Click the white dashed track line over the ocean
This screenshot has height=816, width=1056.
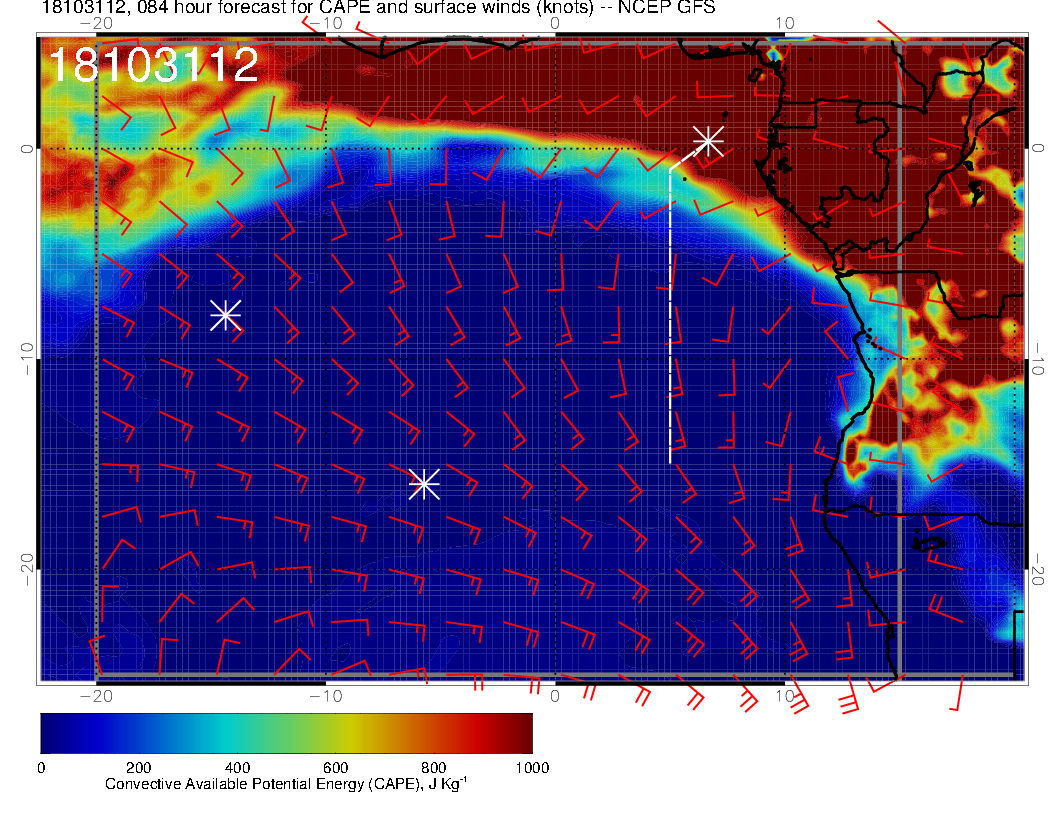670,316
